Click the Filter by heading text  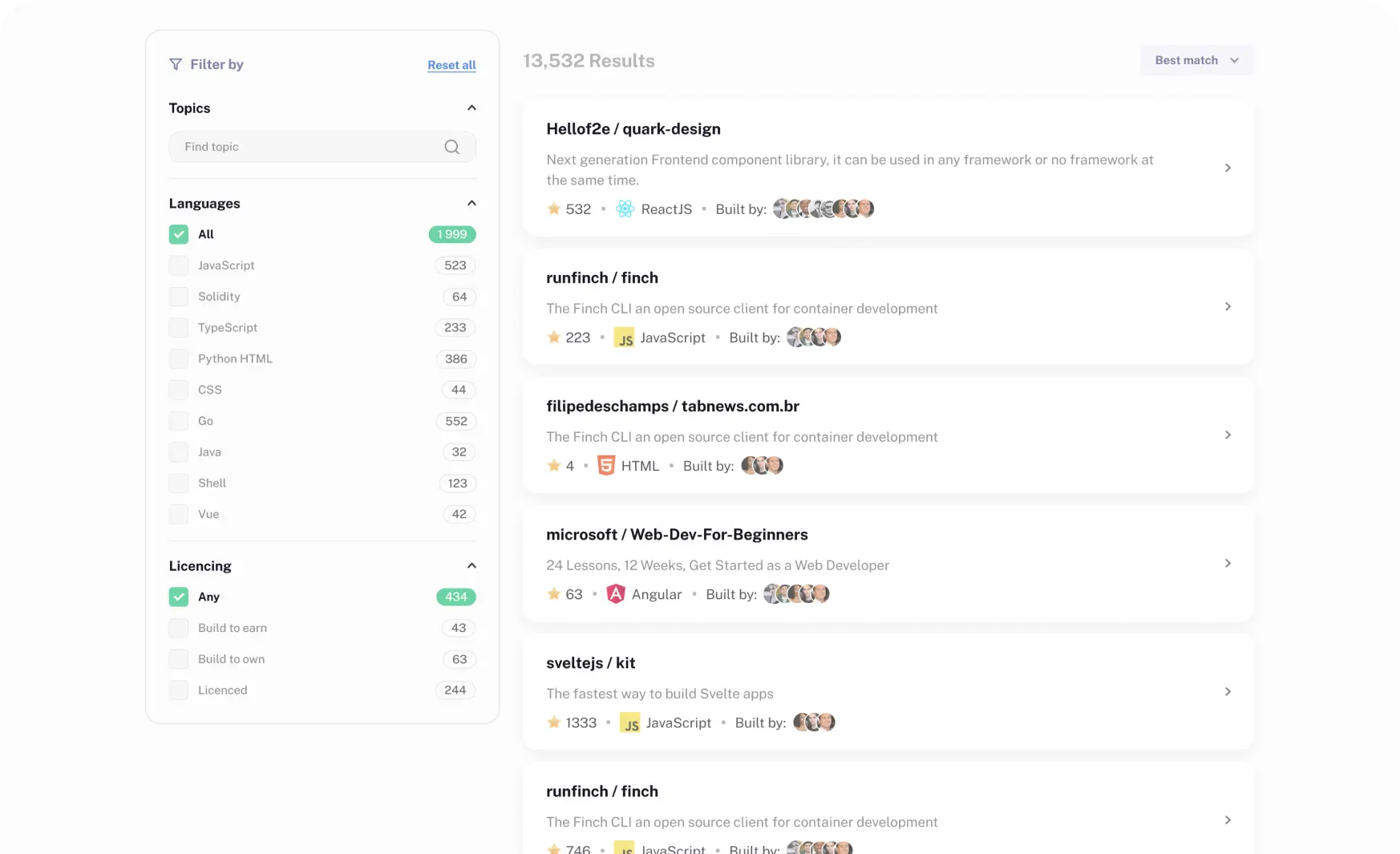tap(216, 64)
